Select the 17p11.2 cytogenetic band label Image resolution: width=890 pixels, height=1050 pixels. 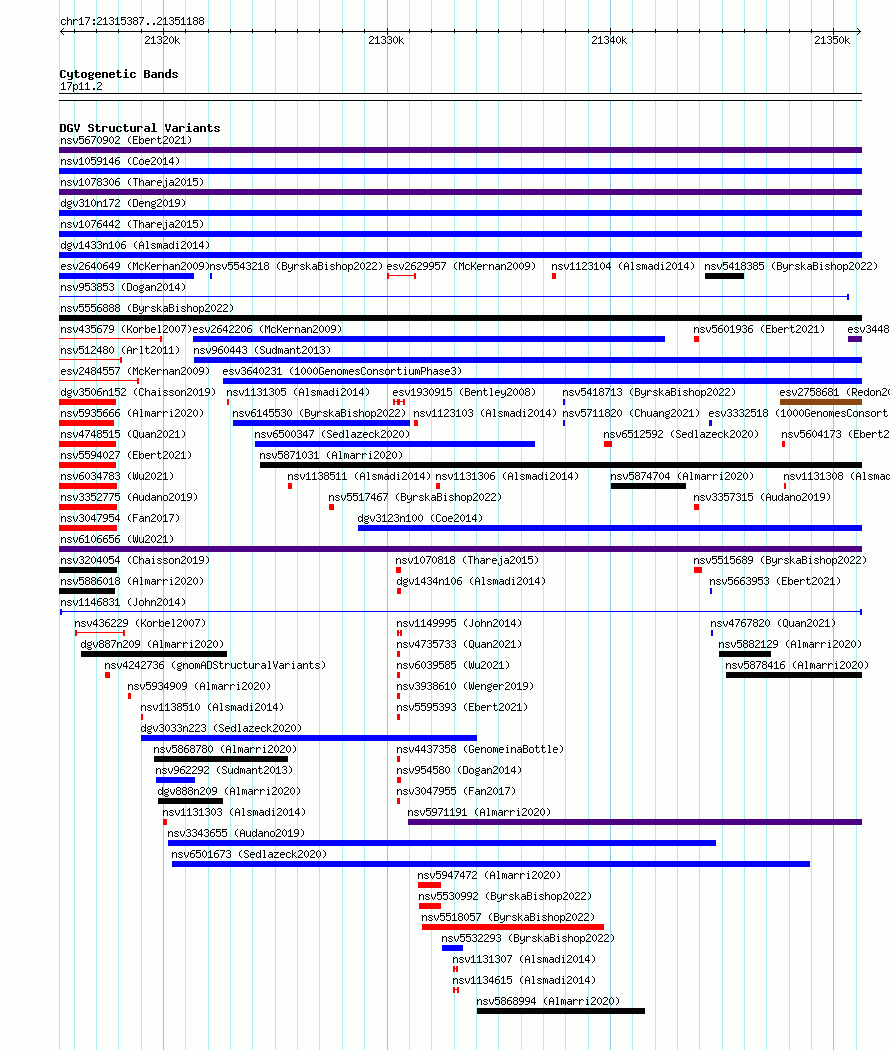(x=81, y=86)
